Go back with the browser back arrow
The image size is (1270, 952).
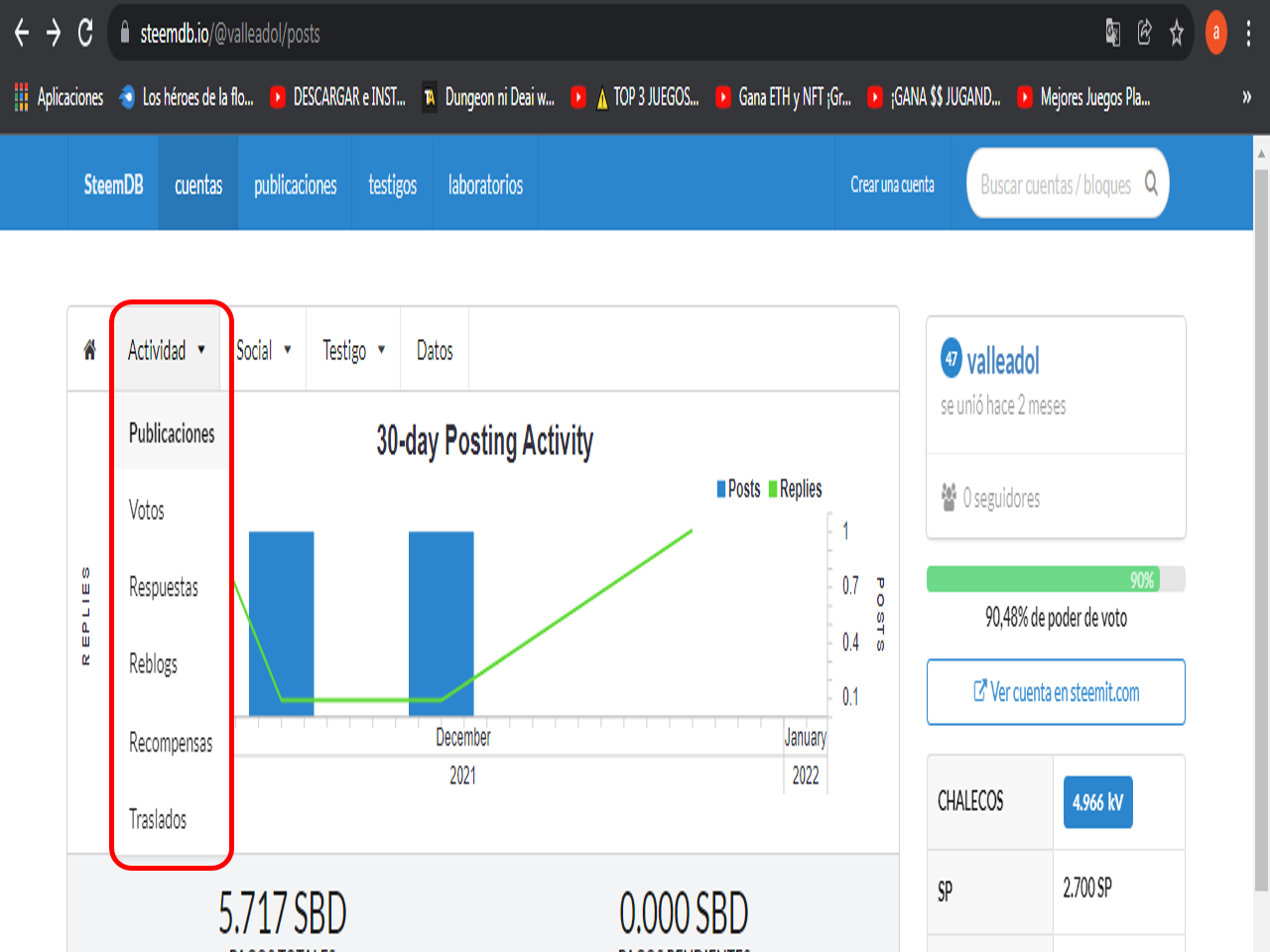pyautogui.click(x=22, y=34)
